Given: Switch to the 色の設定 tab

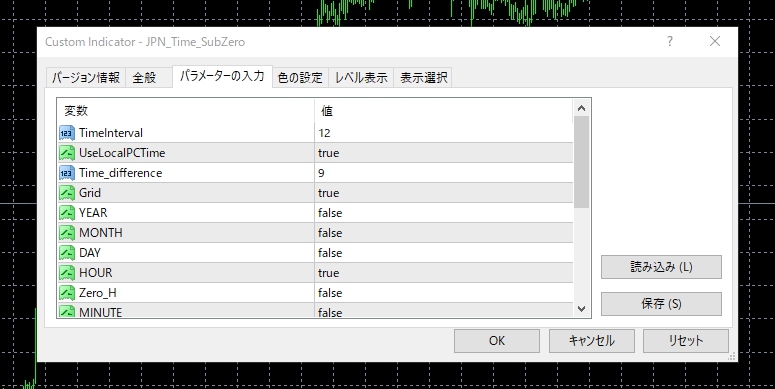Looking at the screenshot, I should coord(300,78).
